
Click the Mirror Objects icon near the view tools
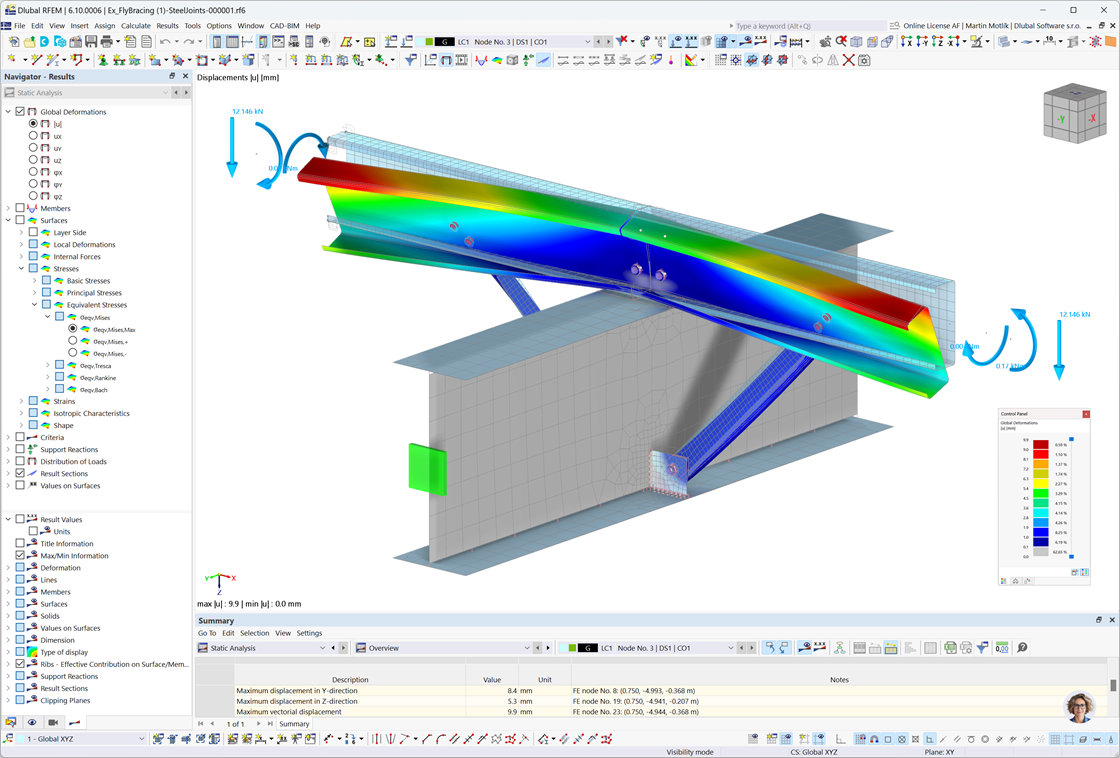[832, 61]
